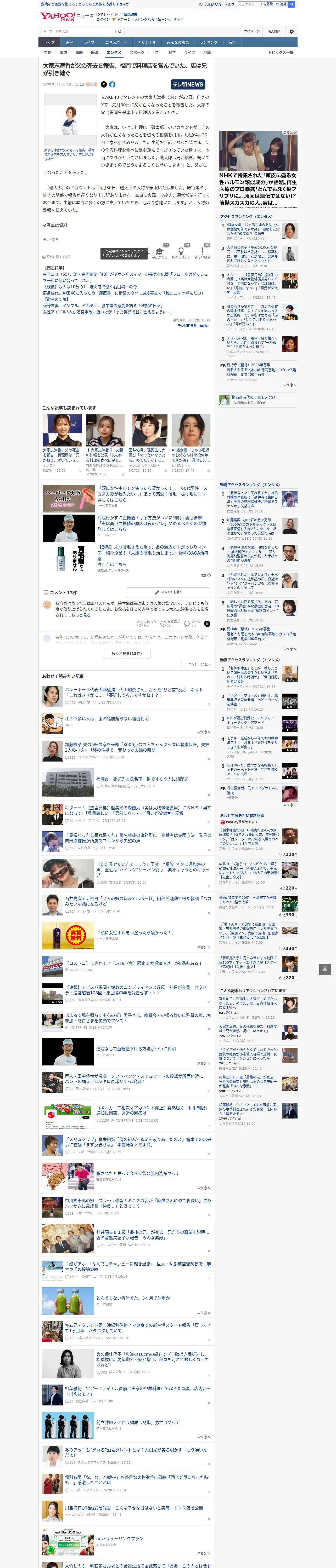Open related article about 金子エミ

click(x=126, y=278)
